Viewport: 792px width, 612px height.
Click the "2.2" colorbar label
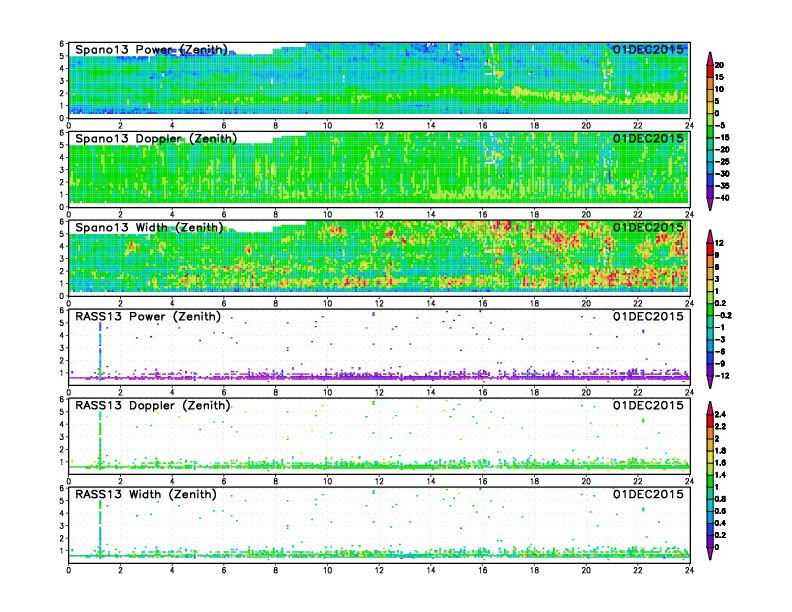(x=721, y=427)
